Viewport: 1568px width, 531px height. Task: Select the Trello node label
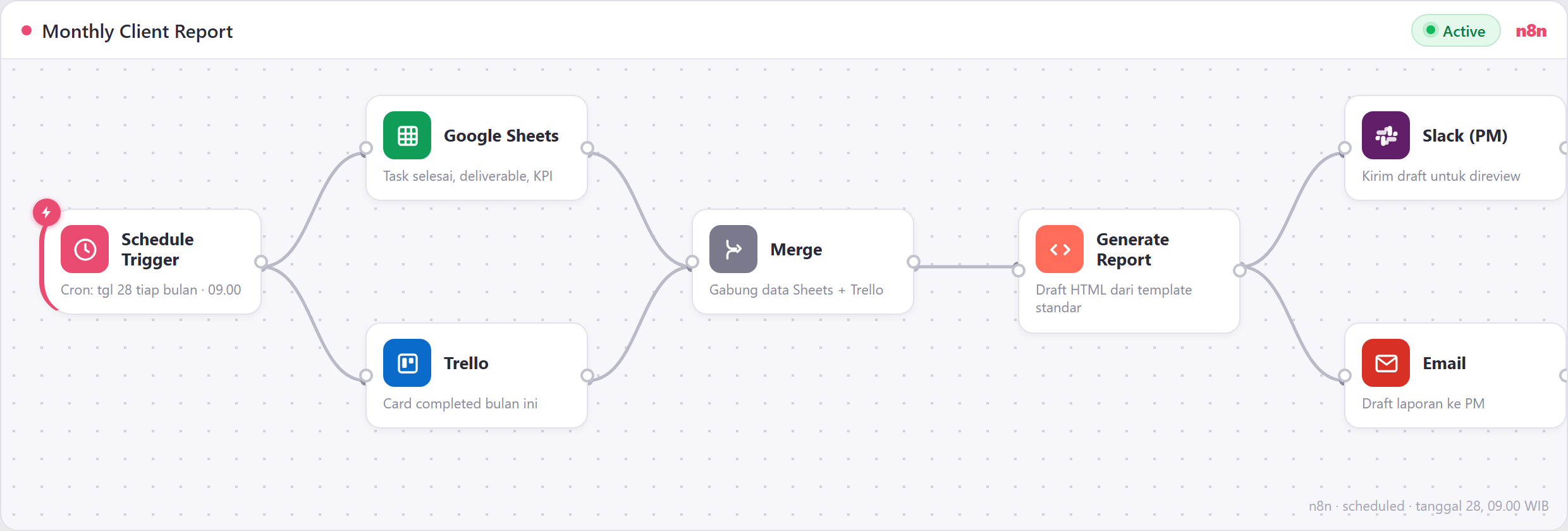tap(466, 363)
